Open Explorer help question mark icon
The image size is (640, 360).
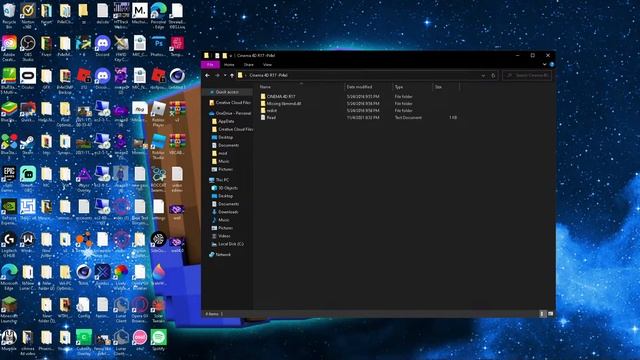[552, 64]
